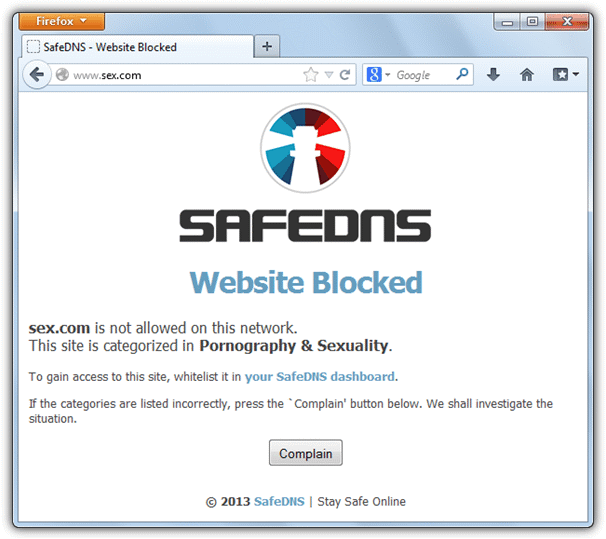
Task: Expand the Google search engine selector
Action: coord(378,74)
